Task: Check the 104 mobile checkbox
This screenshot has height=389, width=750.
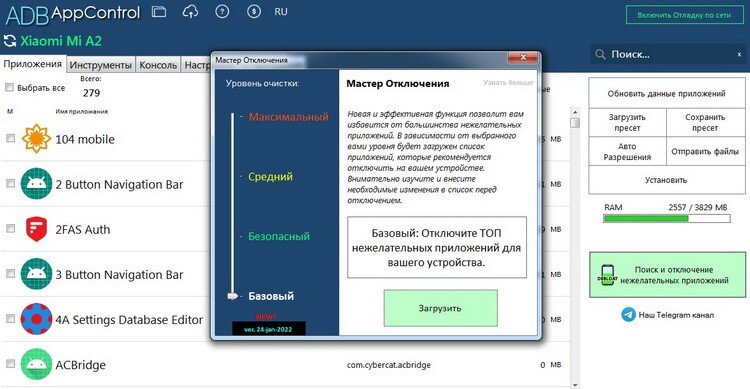Action: 10,138
